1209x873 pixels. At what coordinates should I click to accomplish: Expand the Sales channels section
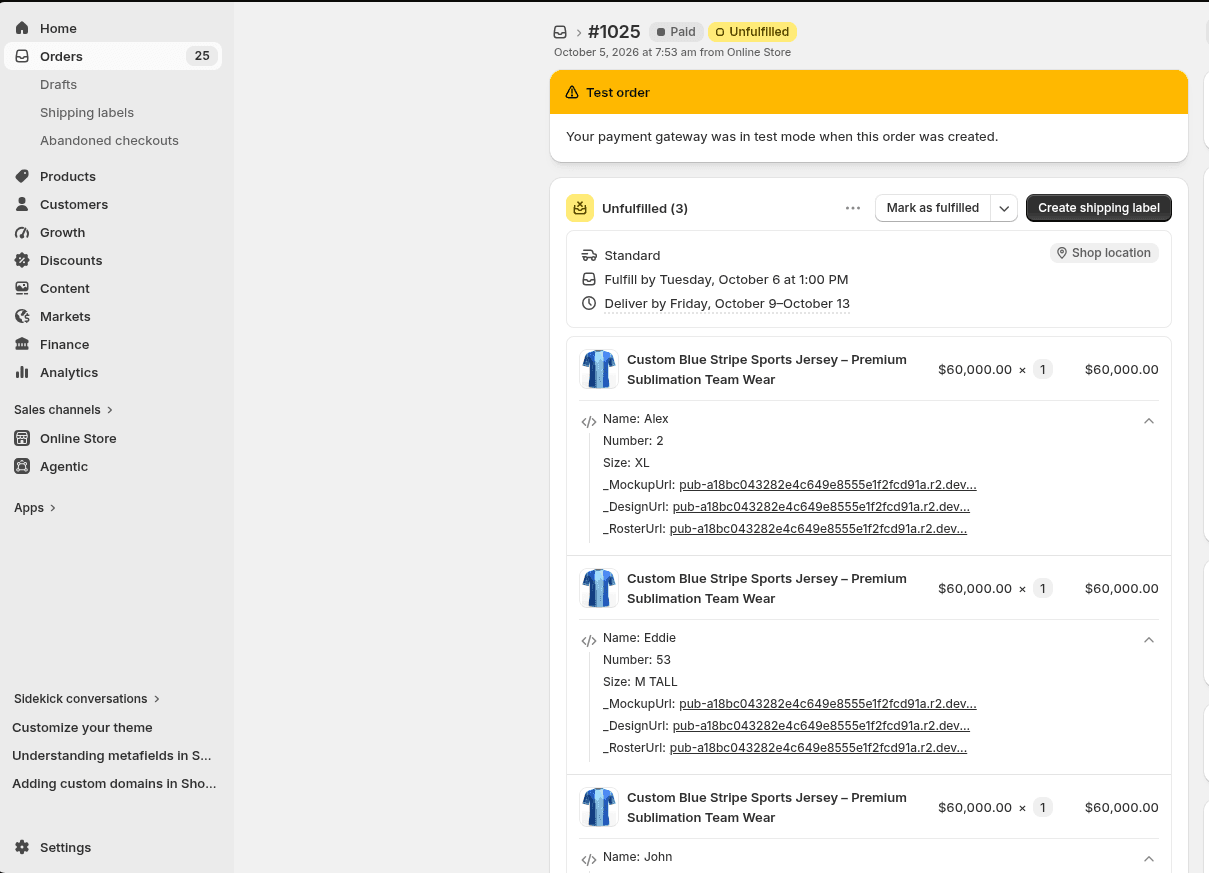click(x=64, y=410)
